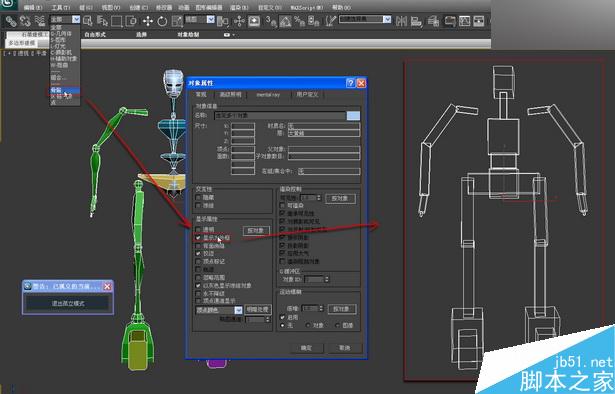Screen dimensions: 615x394
Task: Open the 视图 reference coordinate dropdown
Action: 211,19
